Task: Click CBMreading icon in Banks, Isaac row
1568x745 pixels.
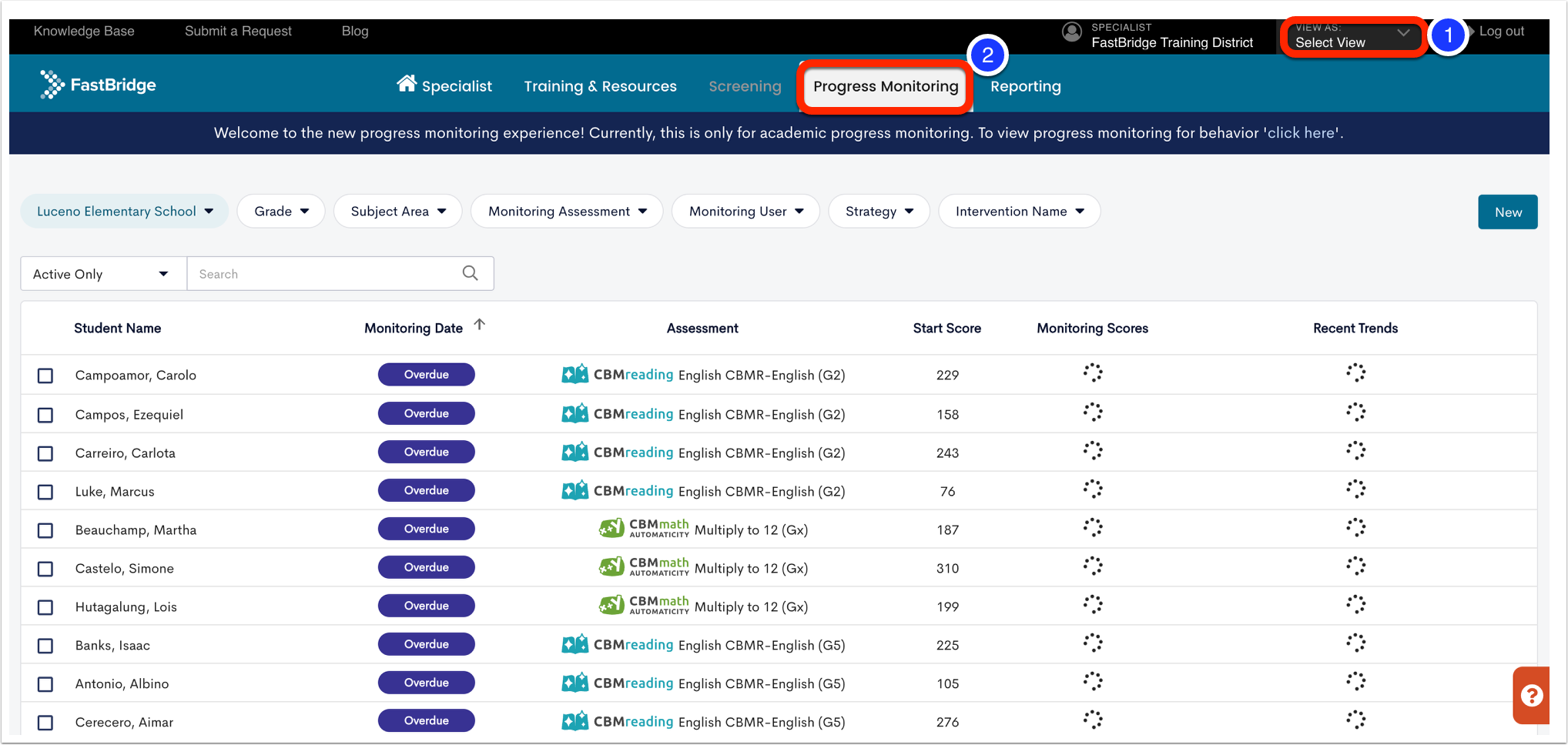Action: pyautogui.click(x=575, y=644)
